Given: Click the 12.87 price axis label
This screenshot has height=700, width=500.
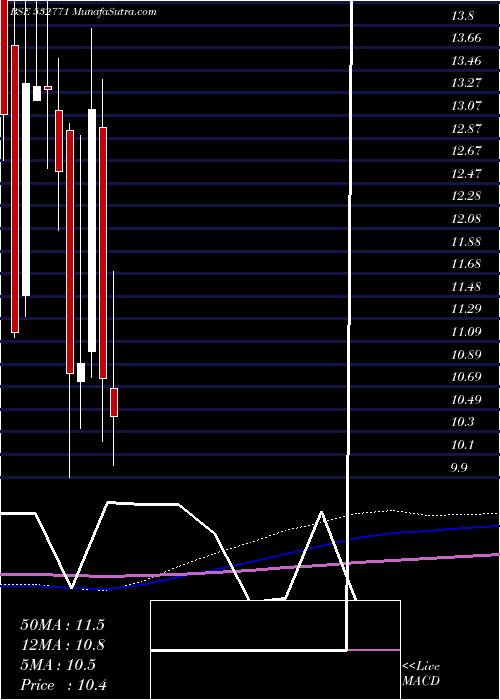Looking at the screenshot, I should click(466, 129).
